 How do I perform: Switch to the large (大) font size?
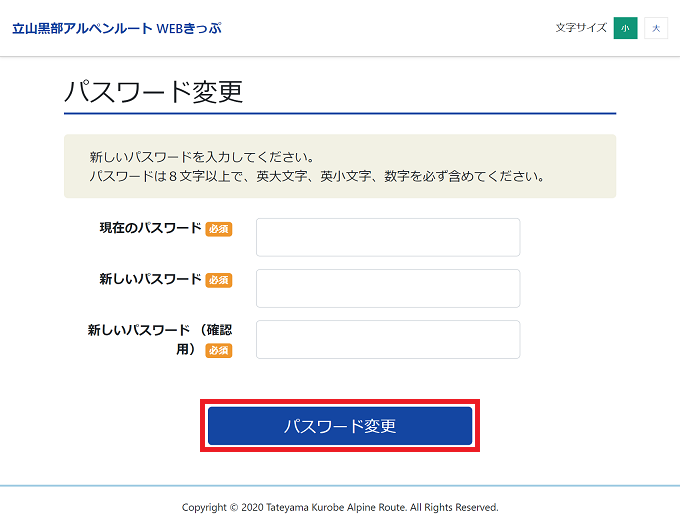pos(656,28)
